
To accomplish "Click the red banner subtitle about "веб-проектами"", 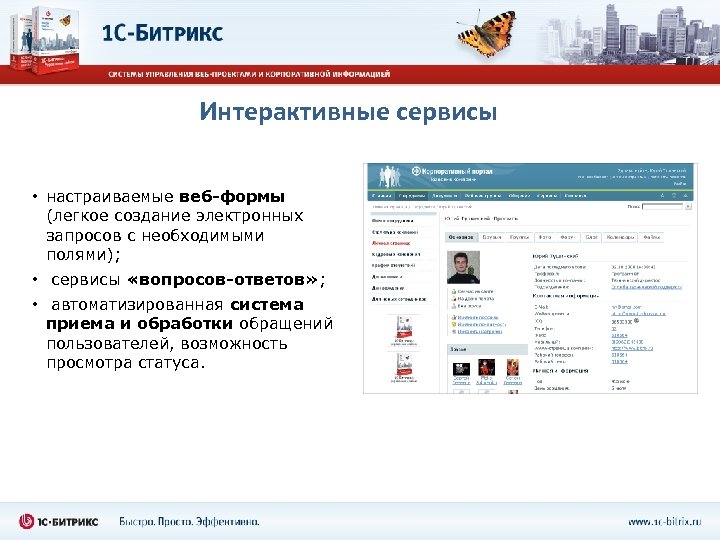I will 249,74.
